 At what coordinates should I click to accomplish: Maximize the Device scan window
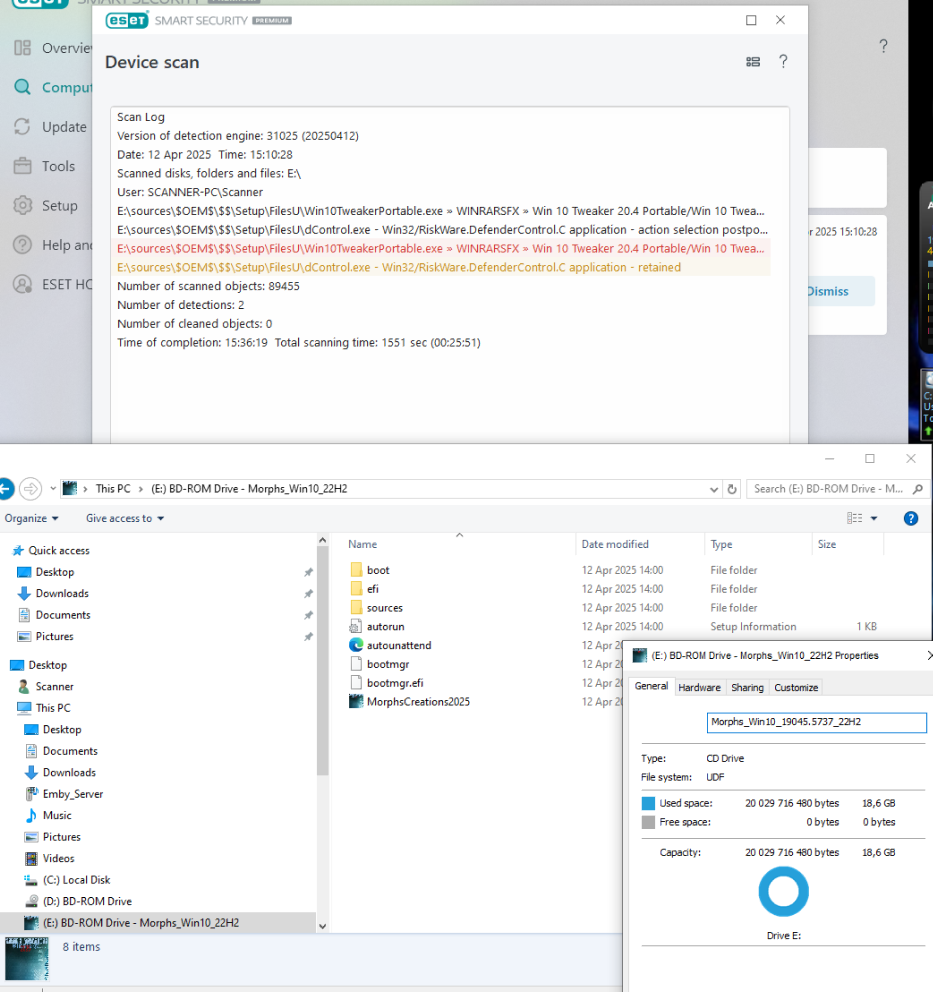(751, 20)
